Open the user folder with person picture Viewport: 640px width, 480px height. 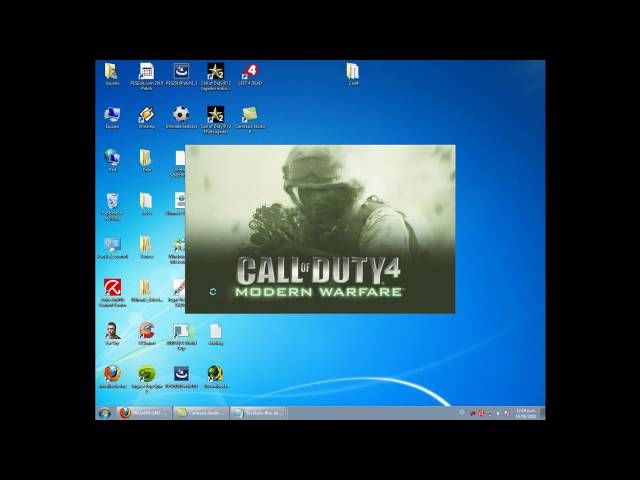[x=112, y=73]
